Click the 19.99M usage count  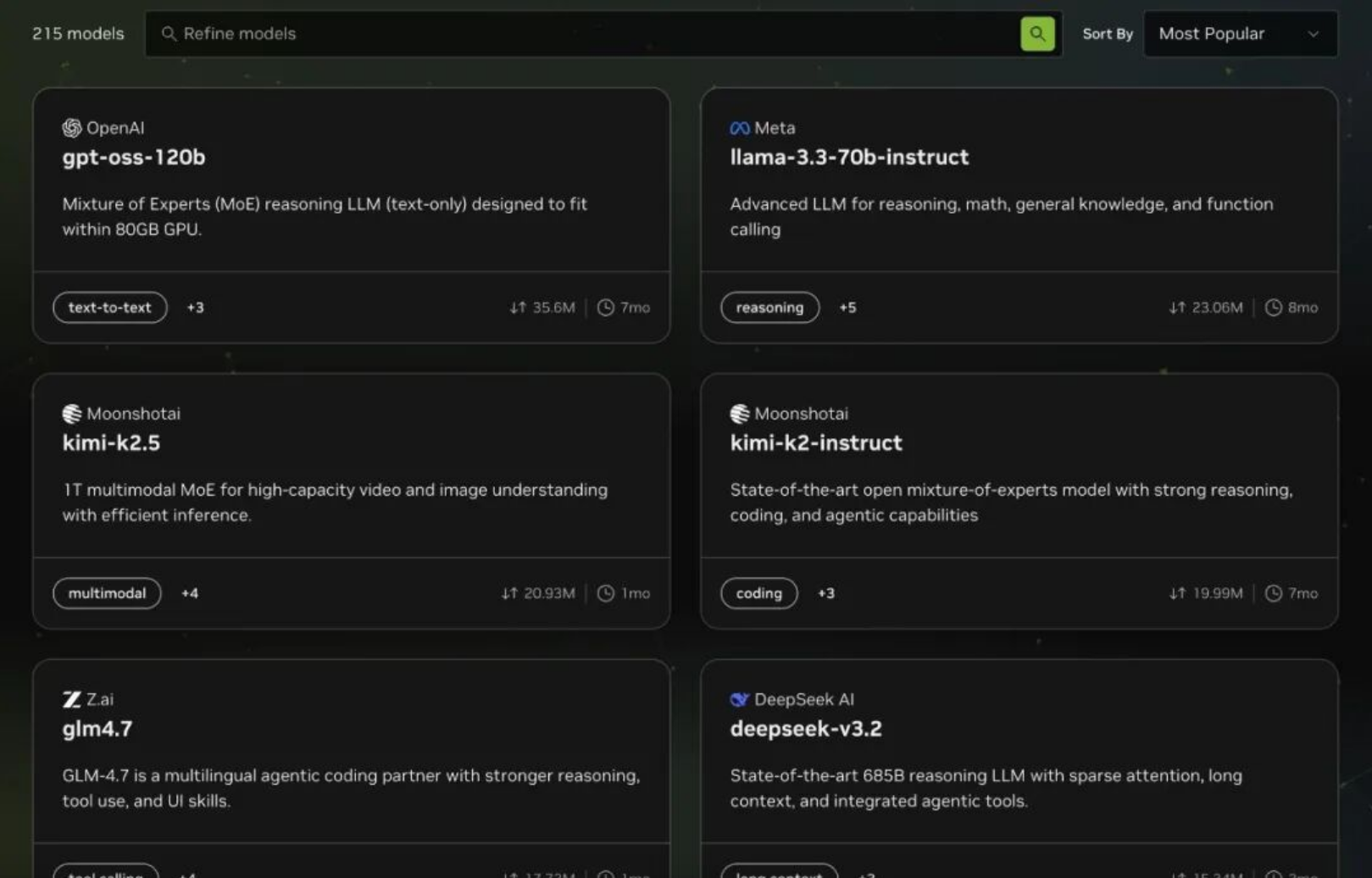click(x=1217, y=593)
